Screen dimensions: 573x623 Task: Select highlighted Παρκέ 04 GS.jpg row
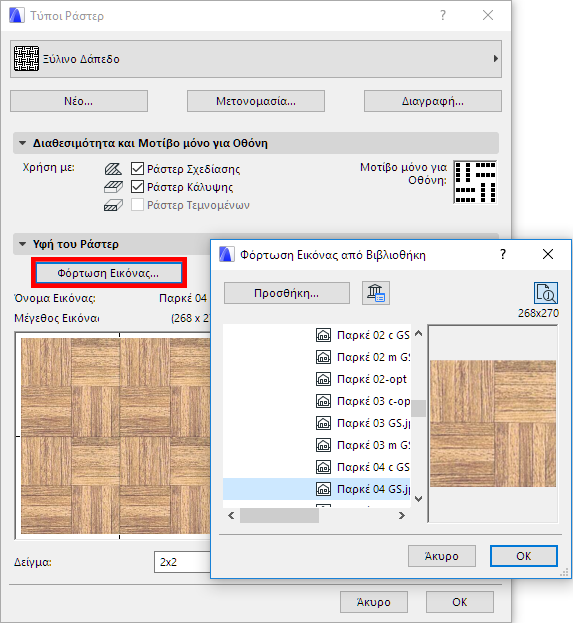point(317,489)
